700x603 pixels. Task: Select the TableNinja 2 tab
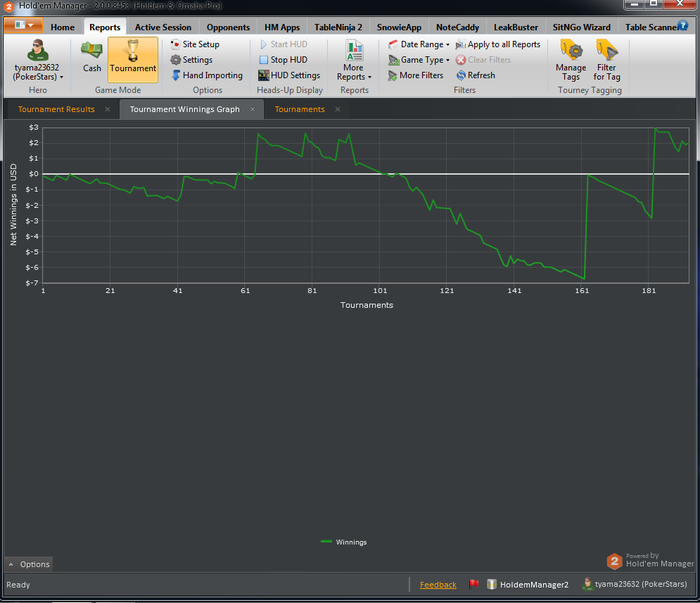coord(338,27)
